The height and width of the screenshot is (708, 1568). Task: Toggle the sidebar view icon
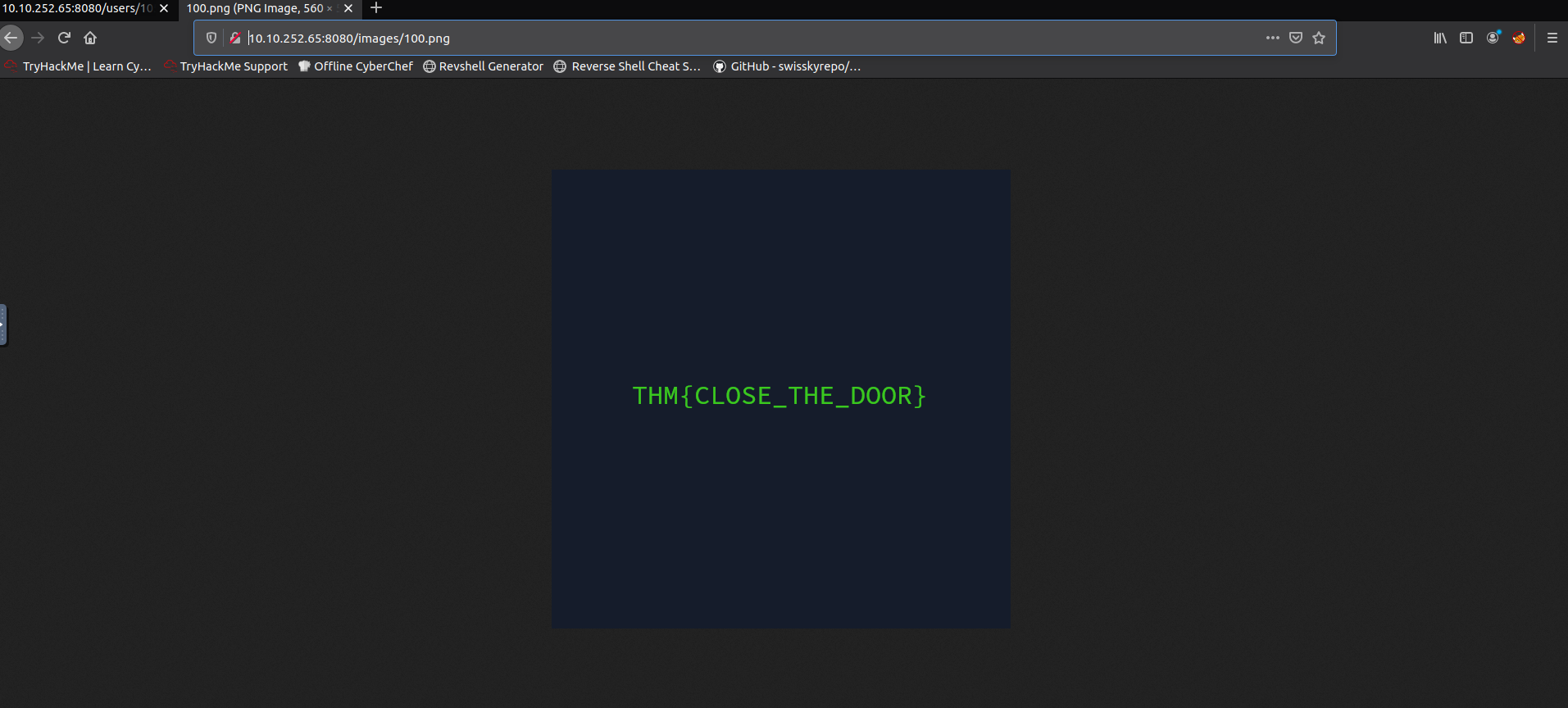1466,38
